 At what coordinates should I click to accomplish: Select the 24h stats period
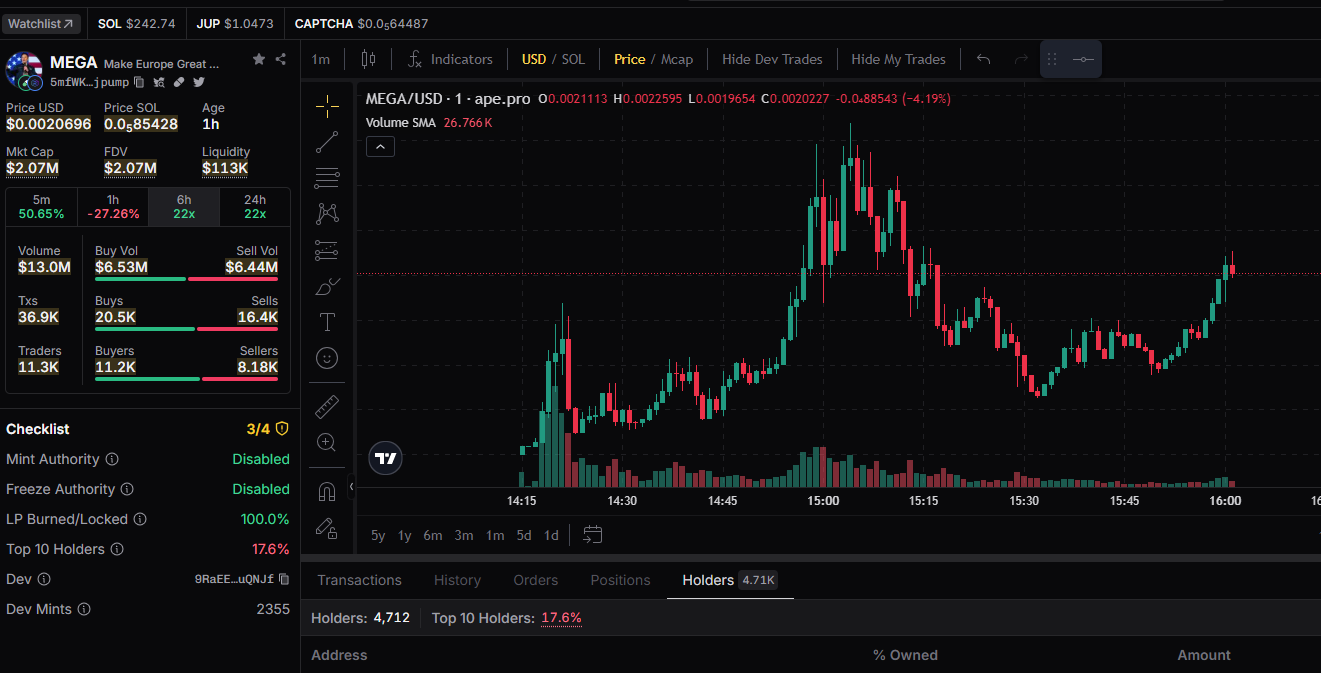point(255,206)
